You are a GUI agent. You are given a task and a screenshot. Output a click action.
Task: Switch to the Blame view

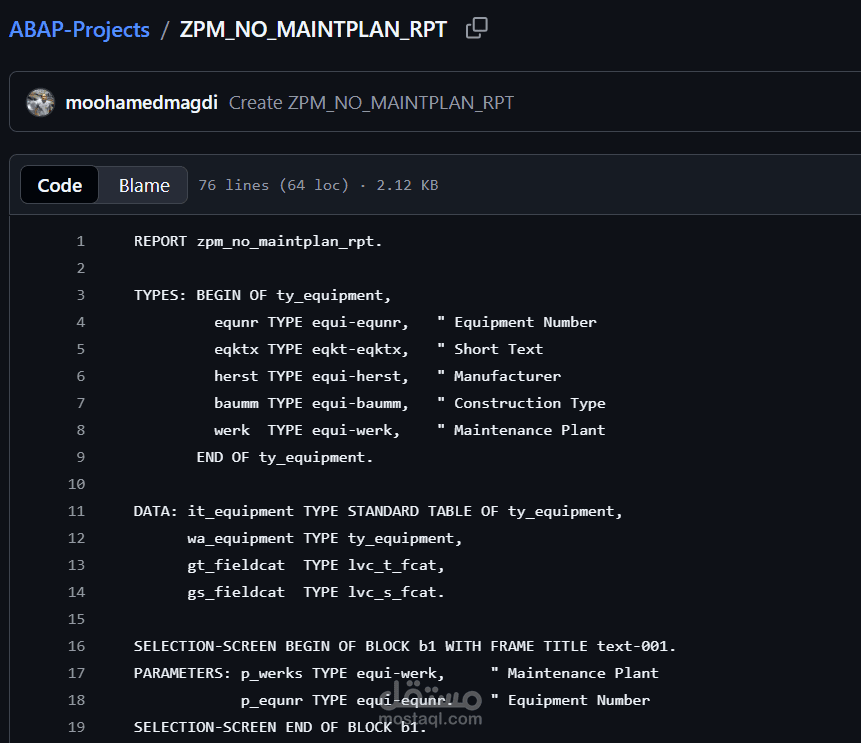point(143,184)
